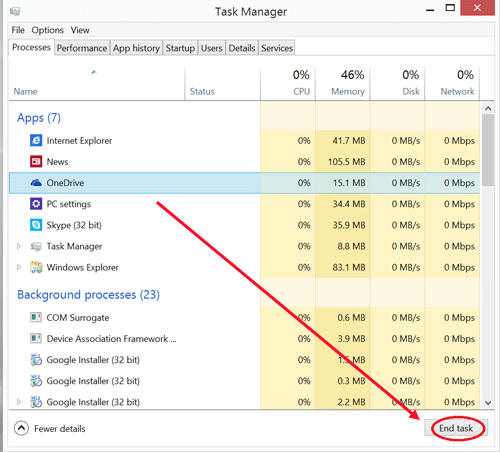
Task: Expand the last Google Installer row
Action: pos(19,402)
